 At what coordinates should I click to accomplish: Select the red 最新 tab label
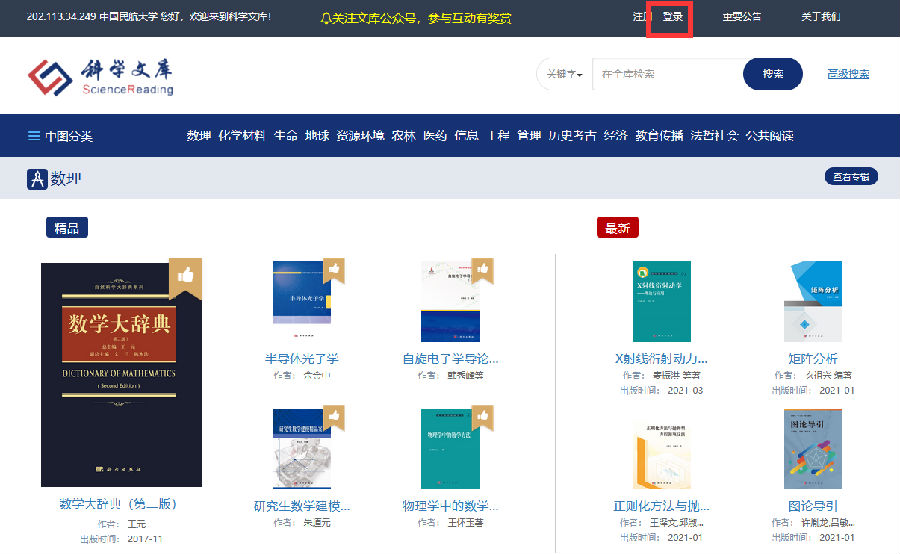(617, 228)
